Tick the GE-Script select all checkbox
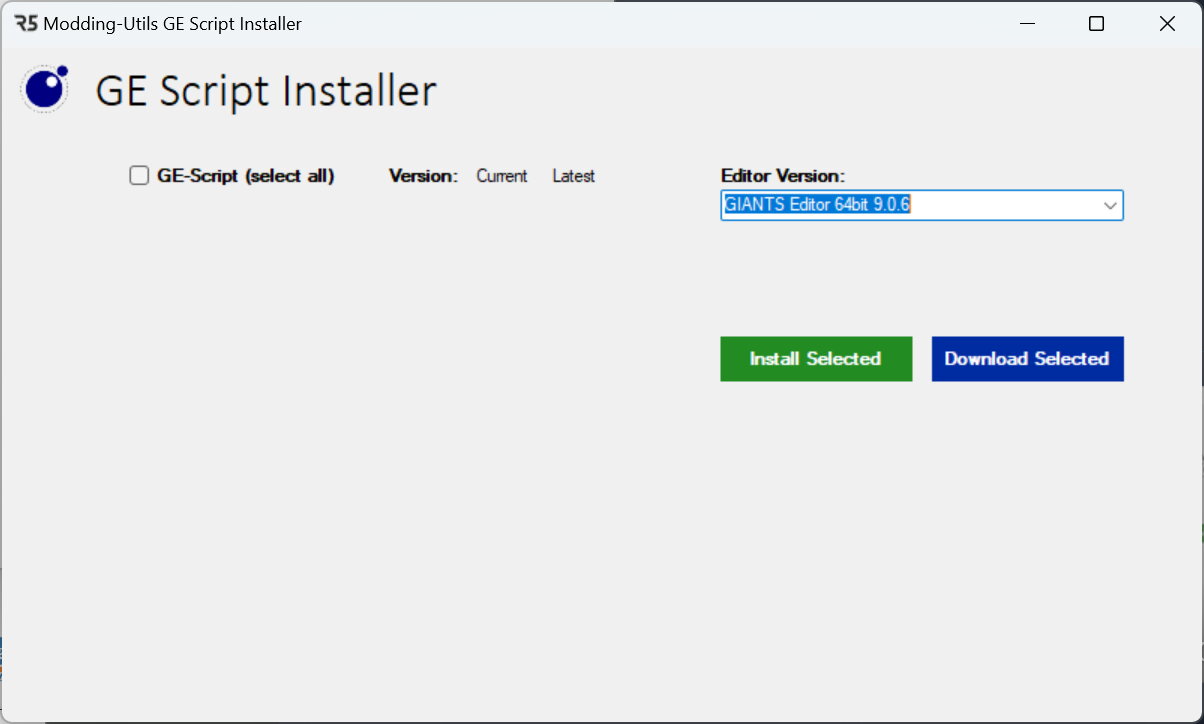 coord(139,176)
